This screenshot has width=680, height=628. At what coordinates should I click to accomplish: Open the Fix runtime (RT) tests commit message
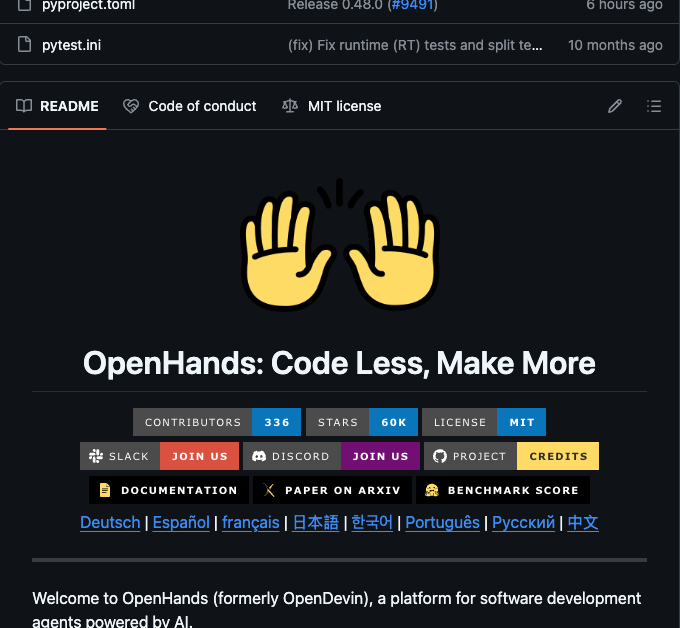tap(415, 45)
